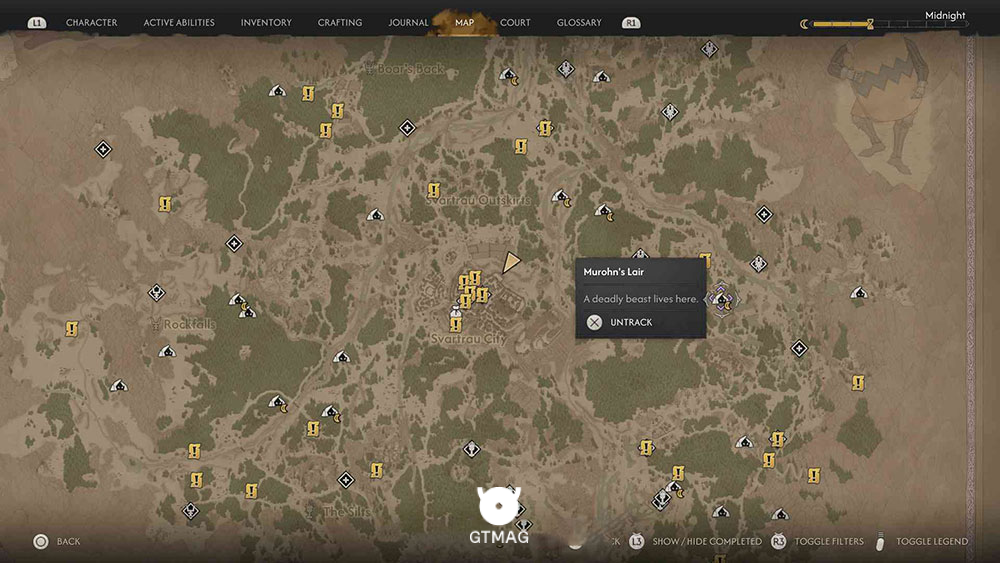Click the circle Back controller icon
The image size is (1000, 563).
(x=41, y=542)
